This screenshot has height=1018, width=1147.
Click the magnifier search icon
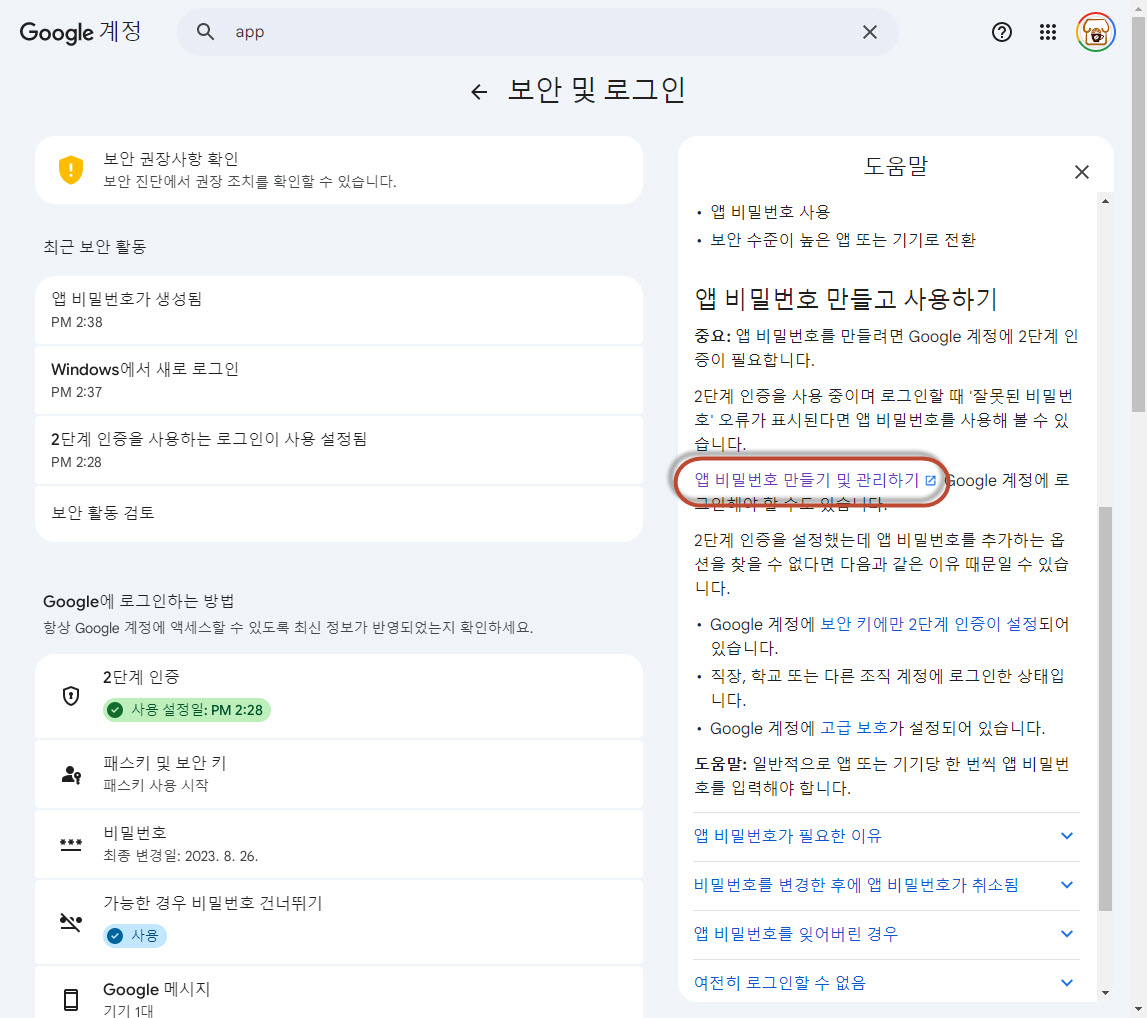[206, 32]
